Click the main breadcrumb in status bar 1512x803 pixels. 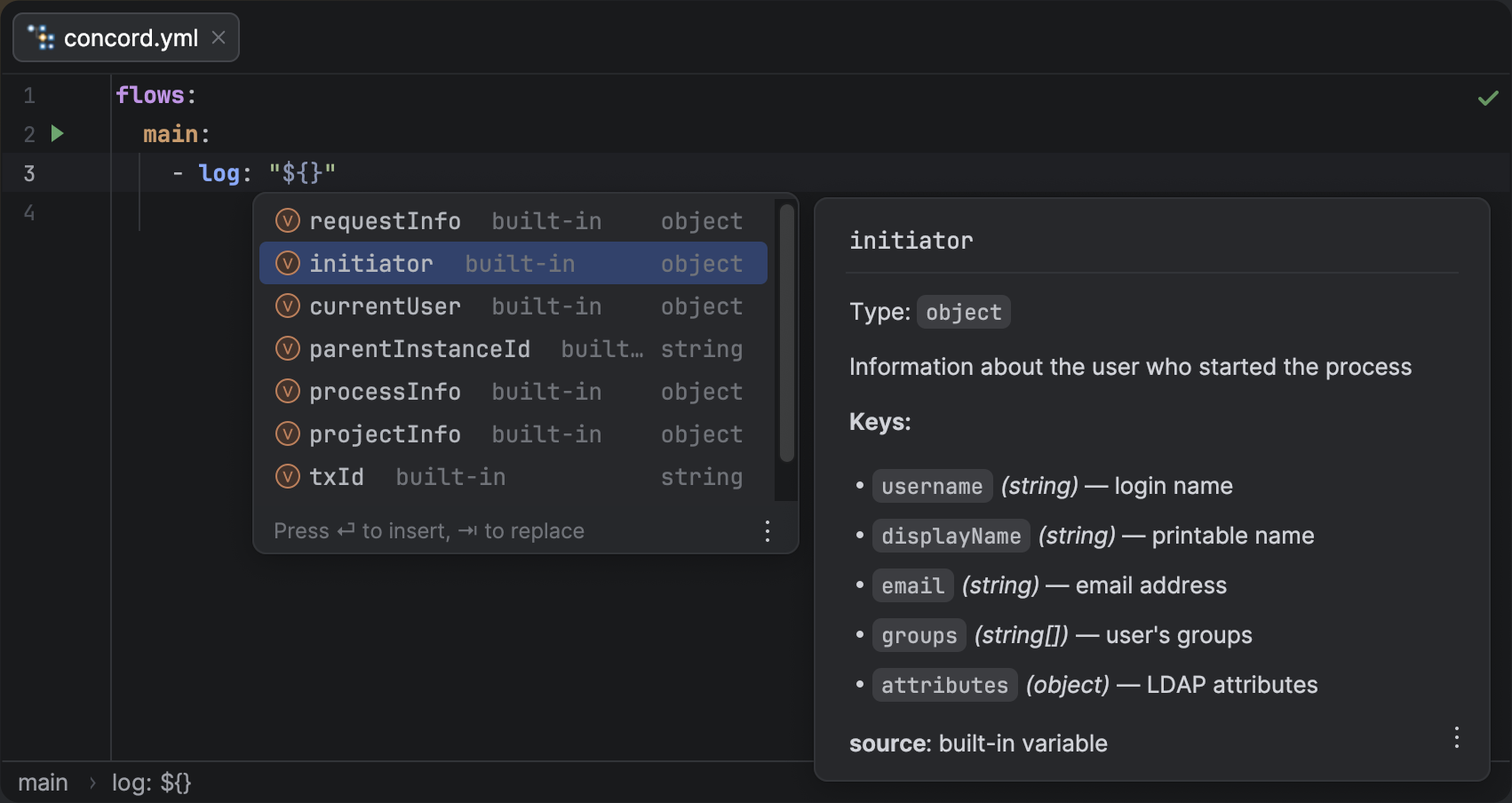point(43,783)
